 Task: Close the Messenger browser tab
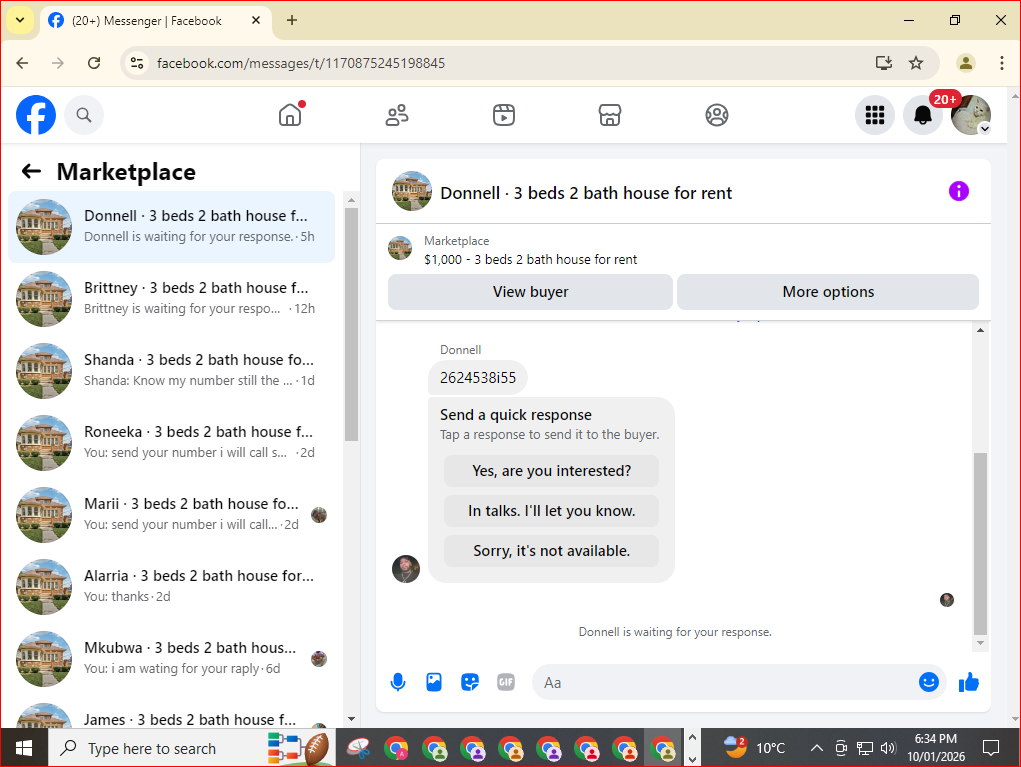coord(256,20)
